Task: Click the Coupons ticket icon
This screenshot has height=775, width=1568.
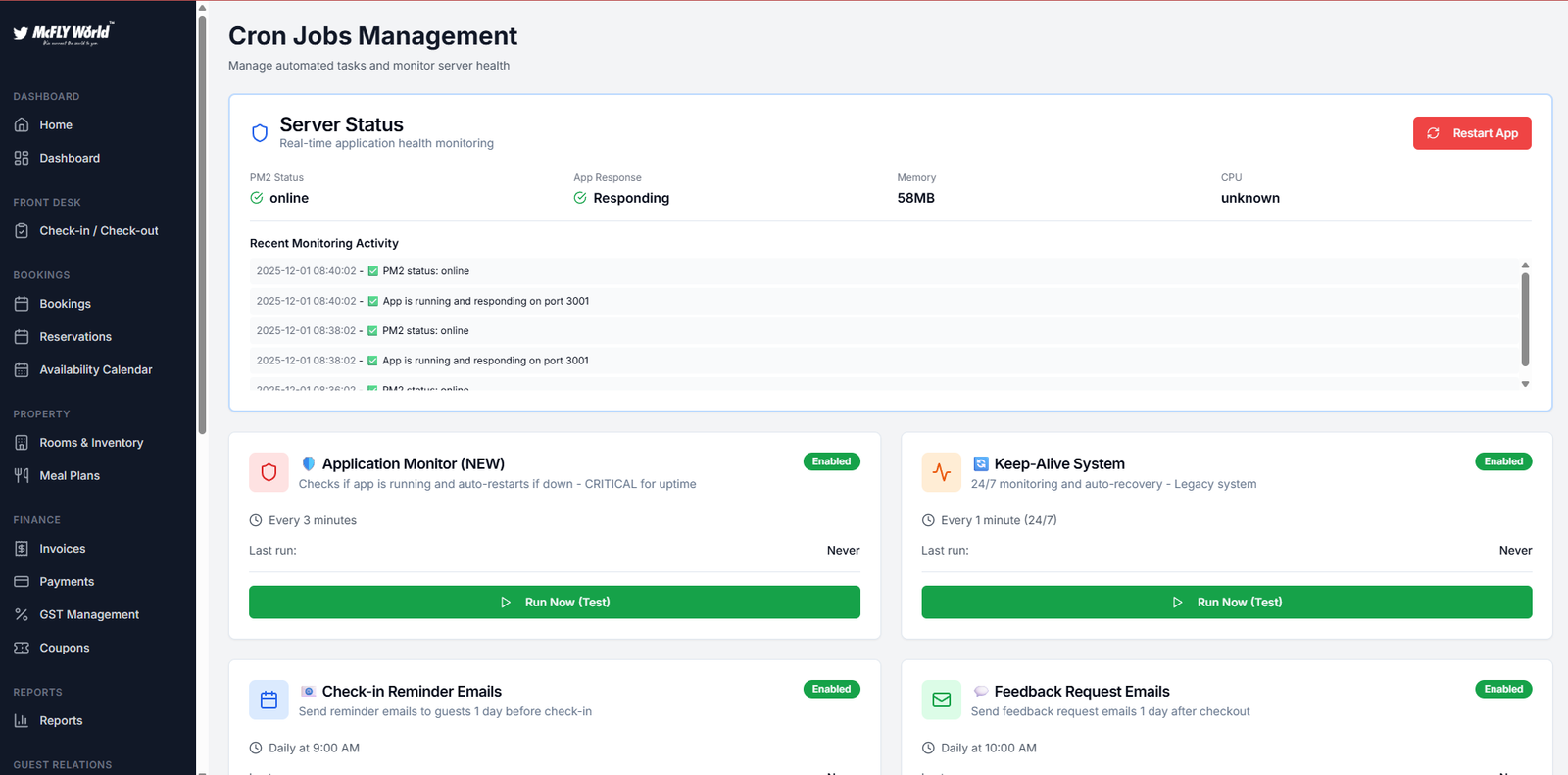Action: pos(22,649)
